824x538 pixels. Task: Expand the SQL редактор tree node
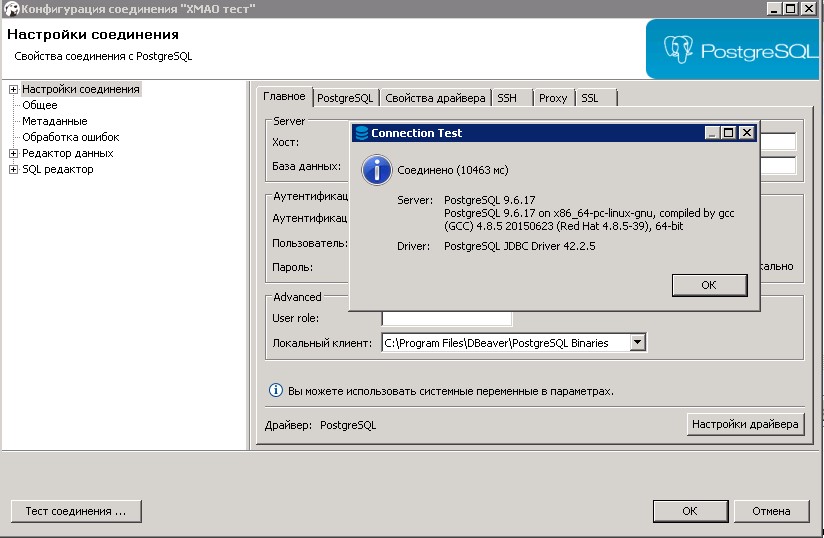coord(13,169)
